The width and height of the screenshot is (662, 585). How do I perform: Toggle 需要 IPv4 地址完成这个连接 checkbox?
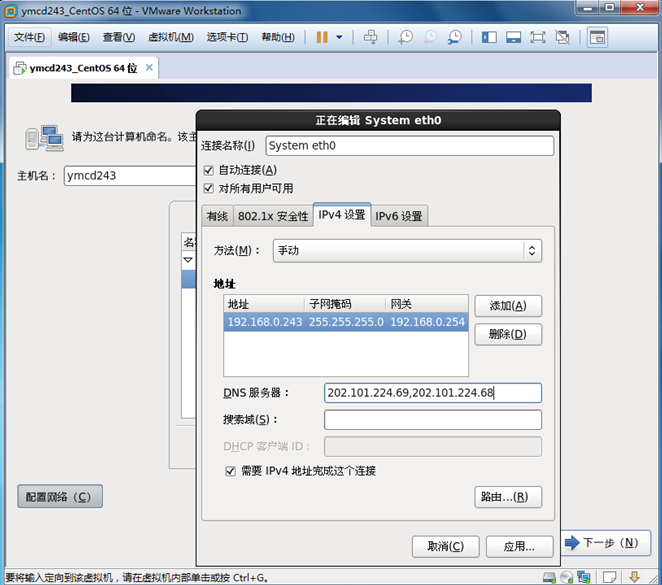click(x=231, y=471)
